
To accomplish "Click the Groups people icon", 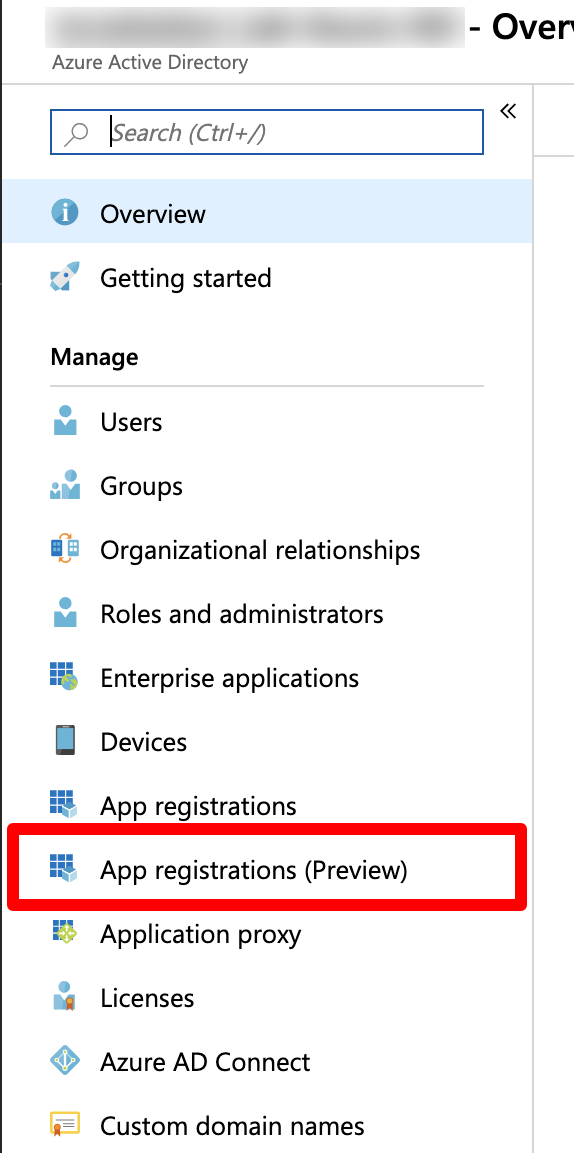I will click(x=65, y=485).
